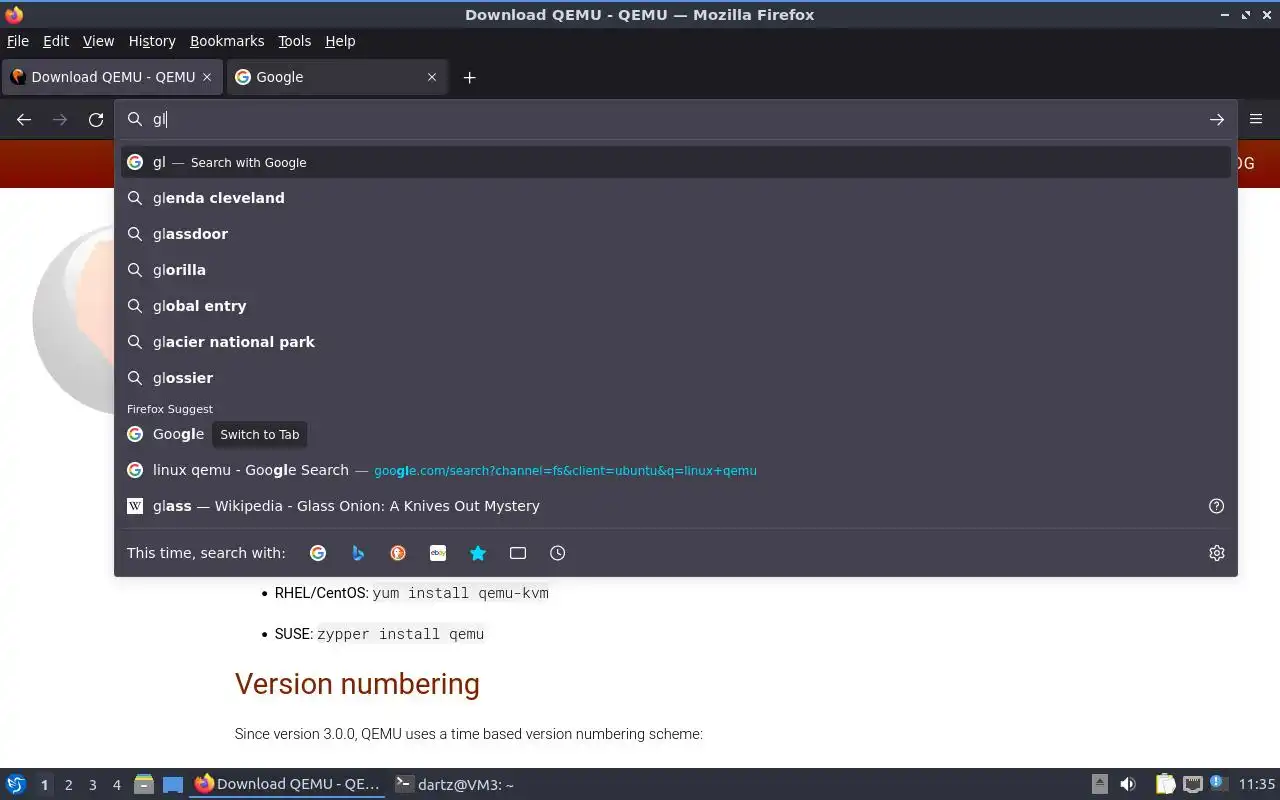
Task: Open the View menu
Action: click(98, 41)
